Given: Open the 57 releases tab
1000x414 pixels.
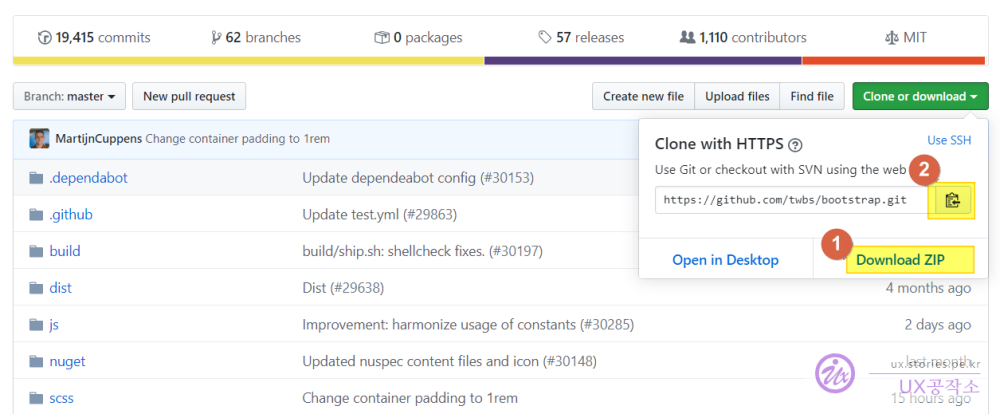Looking at the screenshot, I should coord(581,38).
